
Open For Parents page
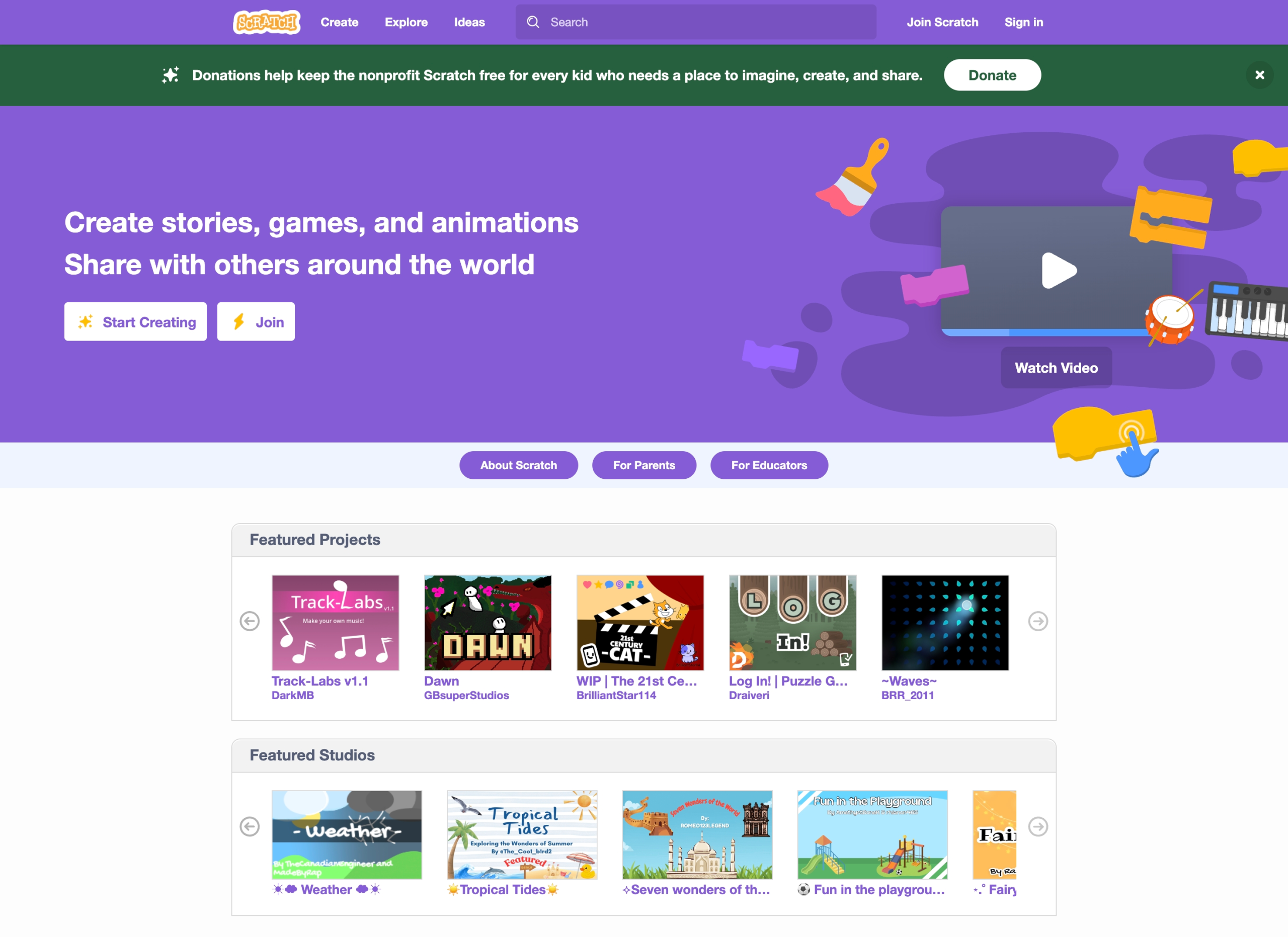644,465
